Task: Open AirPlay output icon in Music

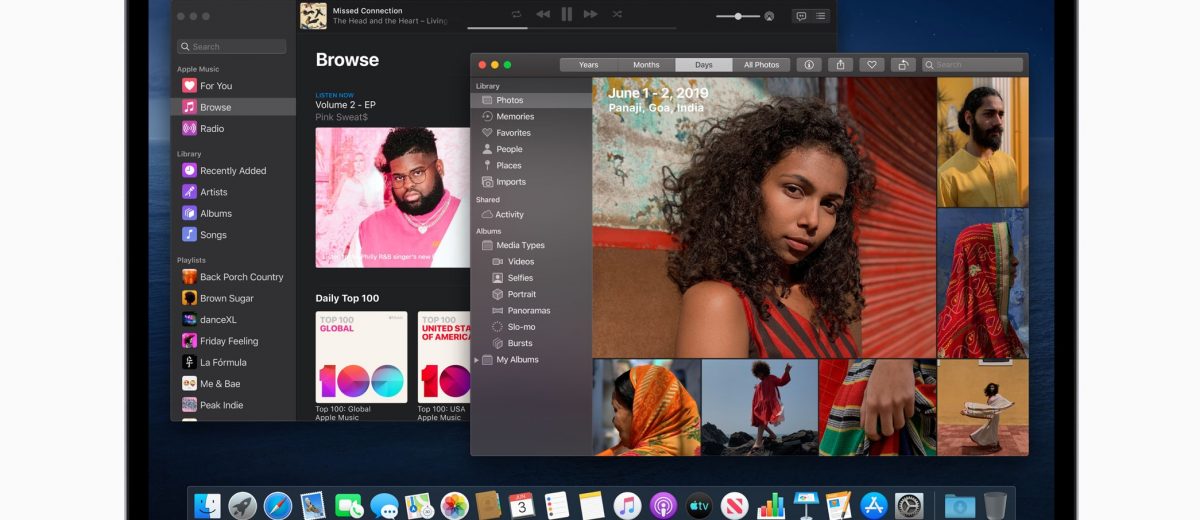Action: [769, 16]
